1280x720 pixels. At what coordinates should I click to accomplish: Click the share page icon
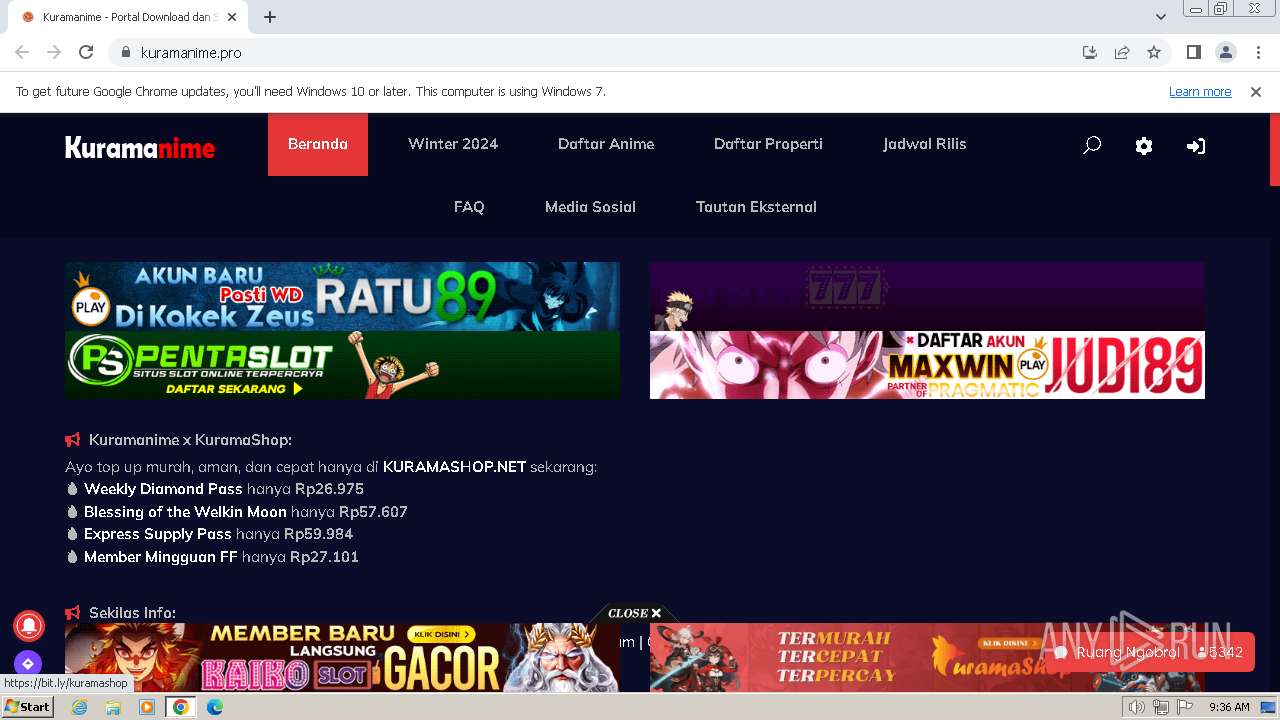tap(1122, 52)
